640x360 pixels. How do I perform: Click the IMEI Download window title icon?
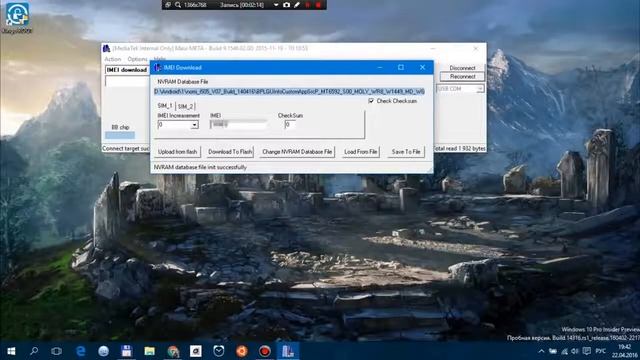(x=158, y=67)
